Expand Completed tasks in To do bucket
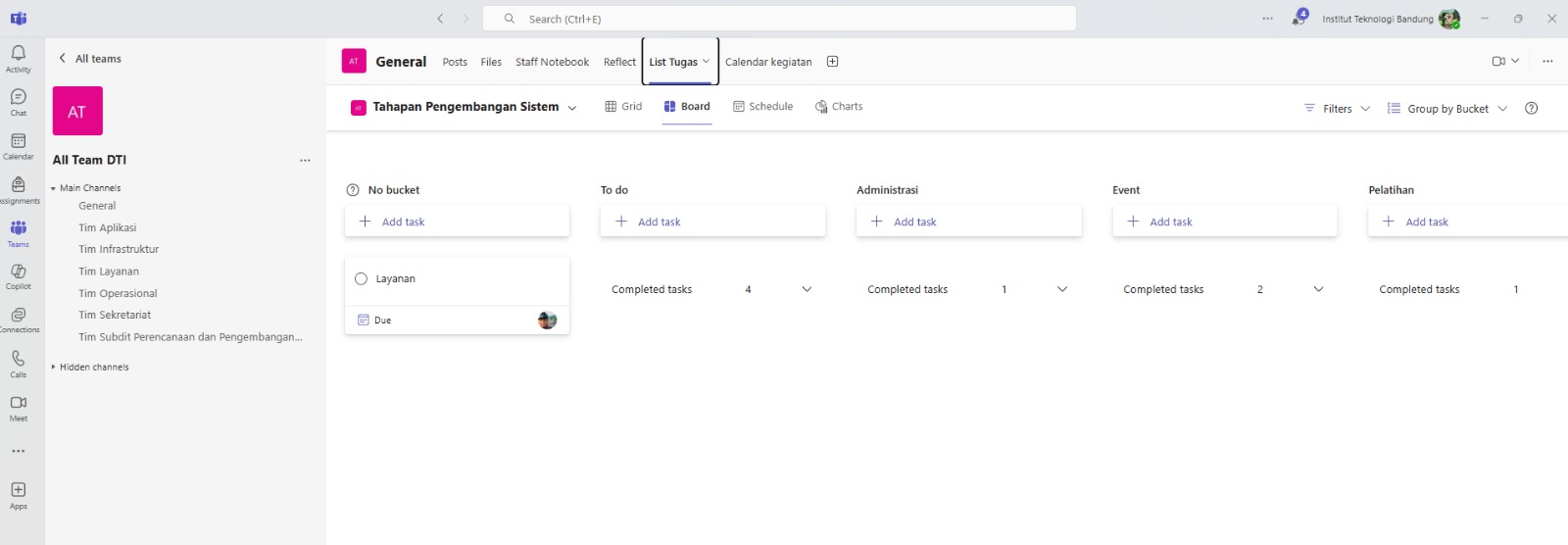 [807, 289]
